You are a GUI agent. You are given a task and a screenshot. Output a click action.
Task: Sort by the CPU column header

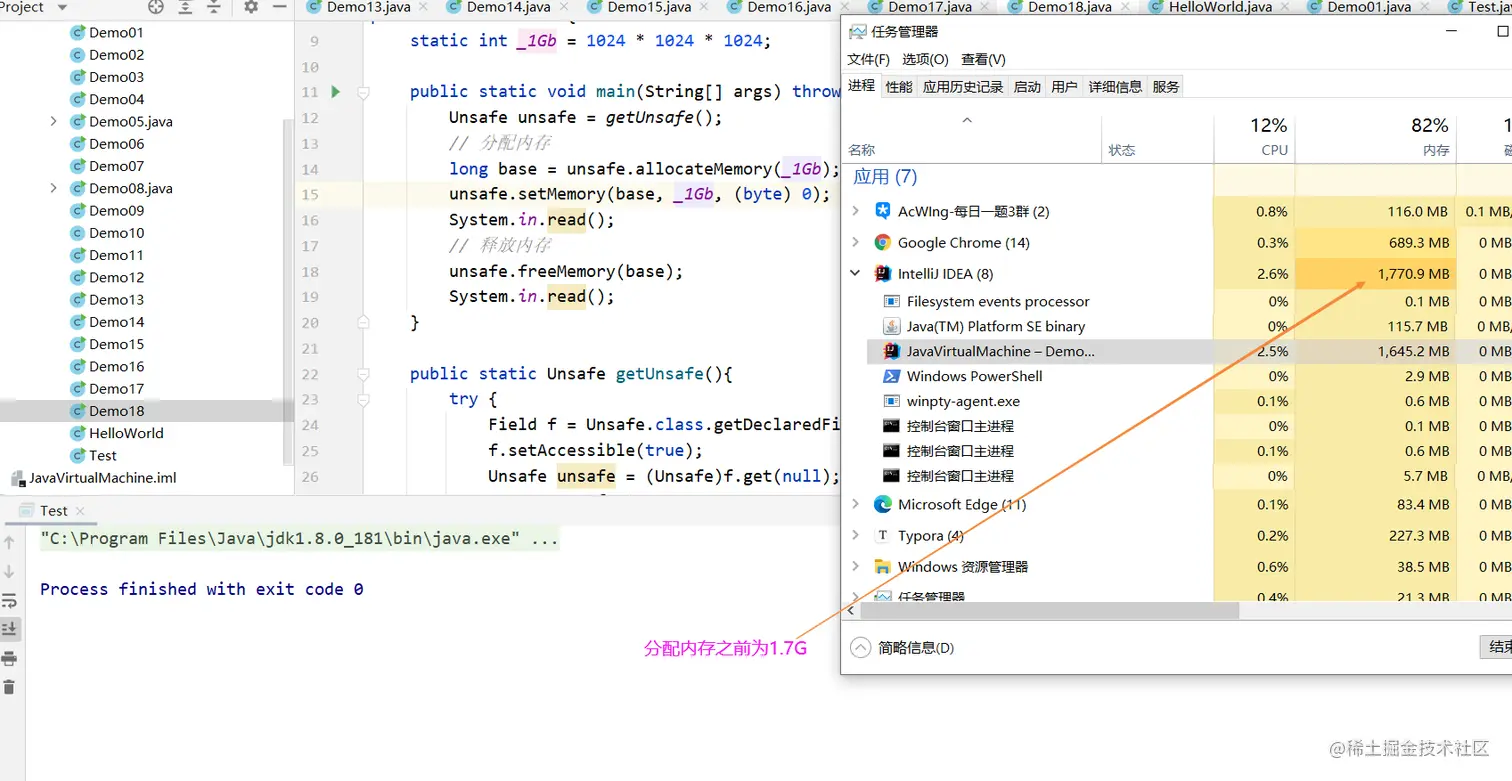pyautogui.click(x=1254, y=138)
